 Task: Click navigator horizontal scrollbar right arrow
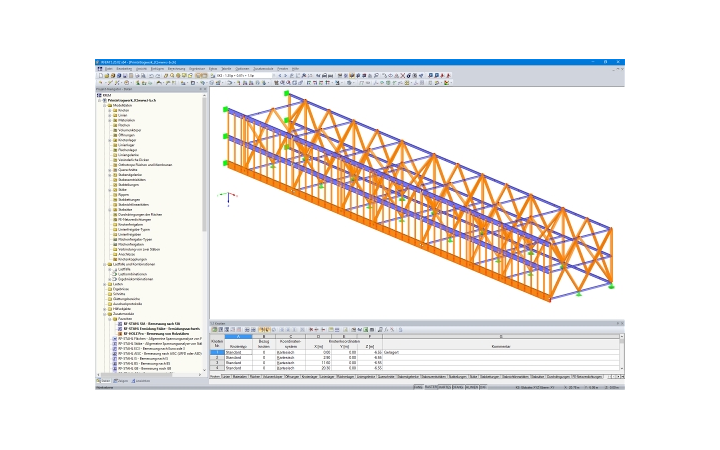point(200,375)
